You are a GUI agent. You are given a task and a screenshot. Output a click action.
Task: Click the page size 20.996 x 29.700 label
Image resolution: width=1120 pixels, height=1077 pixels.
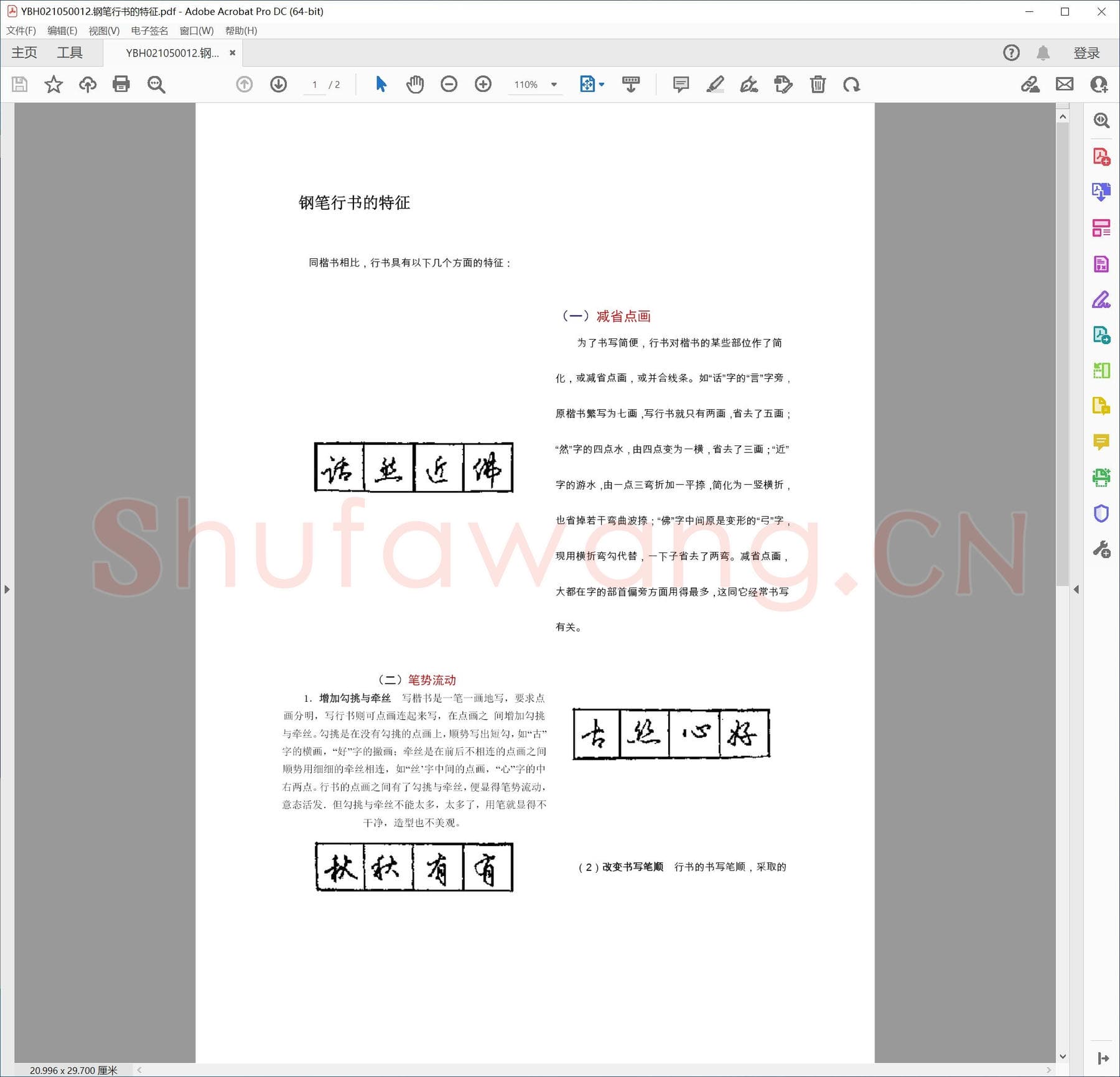73,1070
